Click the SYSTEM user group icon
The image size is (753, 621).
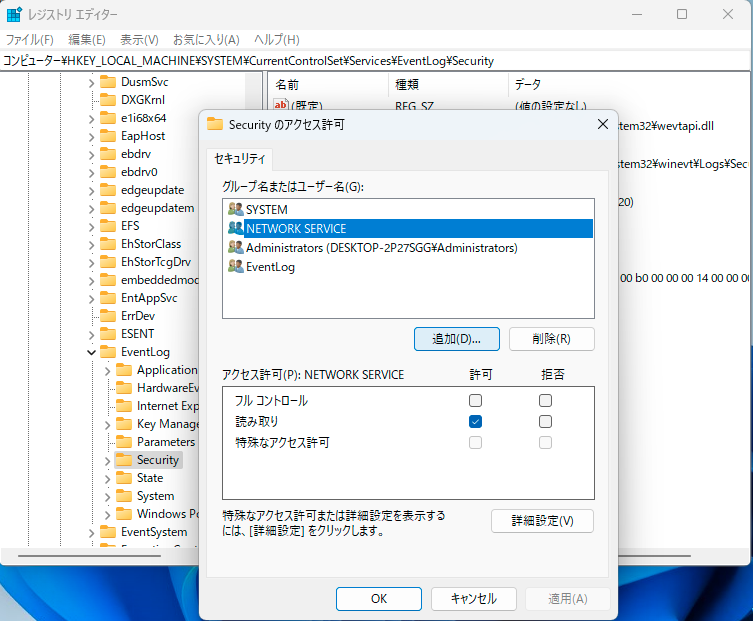pyautogui.click(x=235, y=210)
